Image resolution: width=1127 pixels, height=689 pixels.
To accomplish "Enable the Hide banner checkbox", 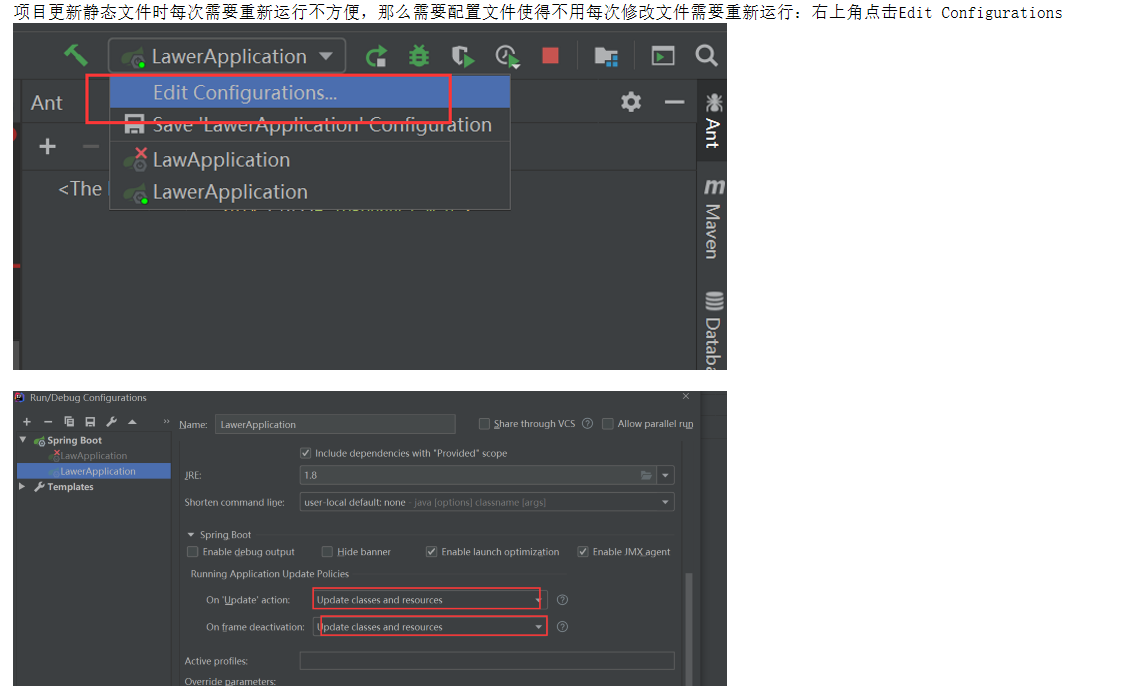I will (327, 552).
